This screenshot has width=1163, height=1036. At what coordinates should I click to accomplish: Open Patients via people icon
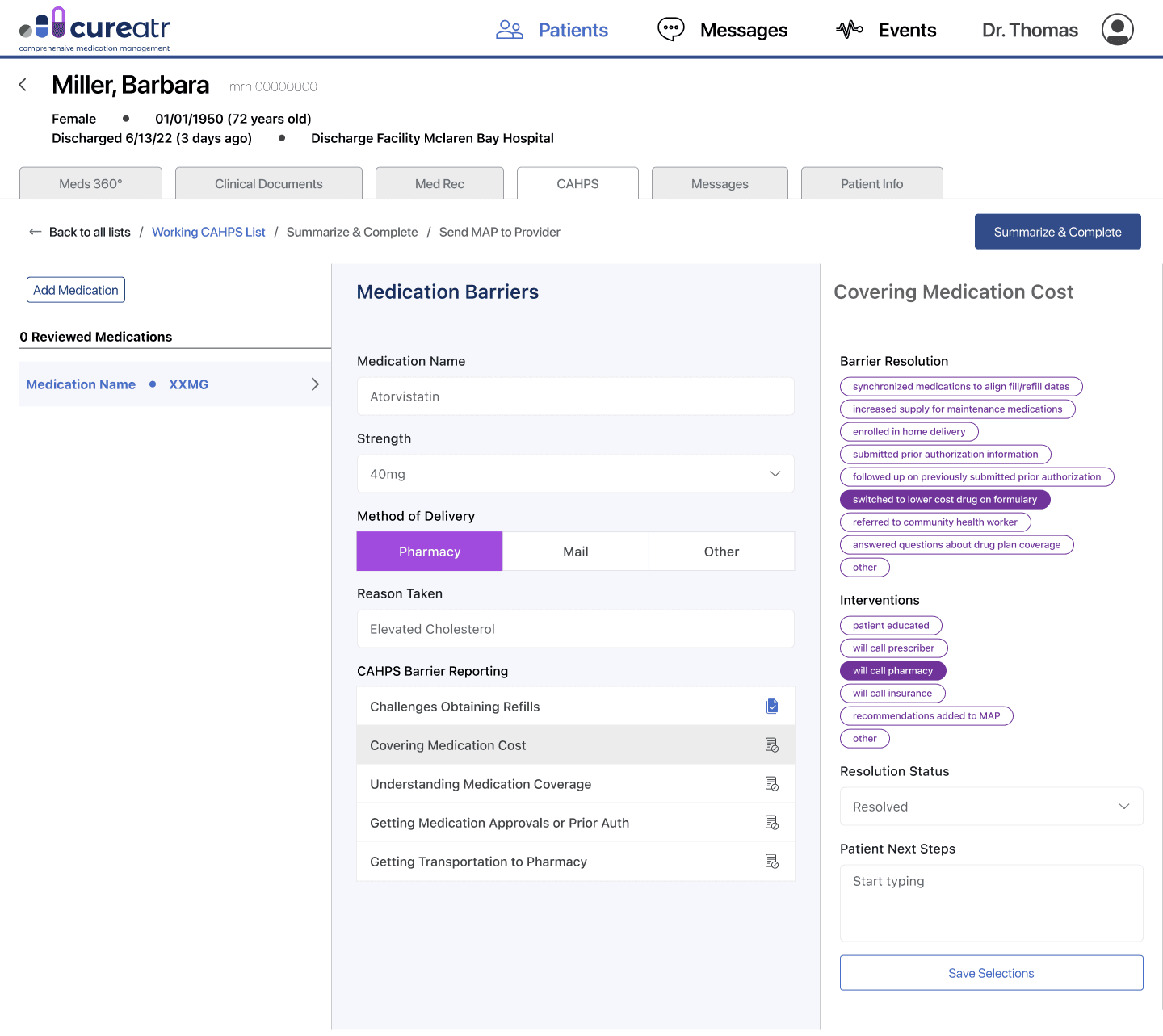tap(510, 30)
